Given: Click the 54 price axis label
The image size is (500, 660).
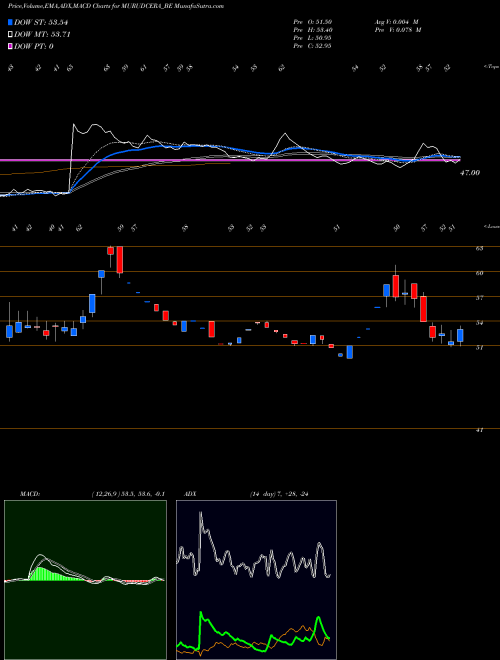Looking at the screenshot, I should point(479,323).
